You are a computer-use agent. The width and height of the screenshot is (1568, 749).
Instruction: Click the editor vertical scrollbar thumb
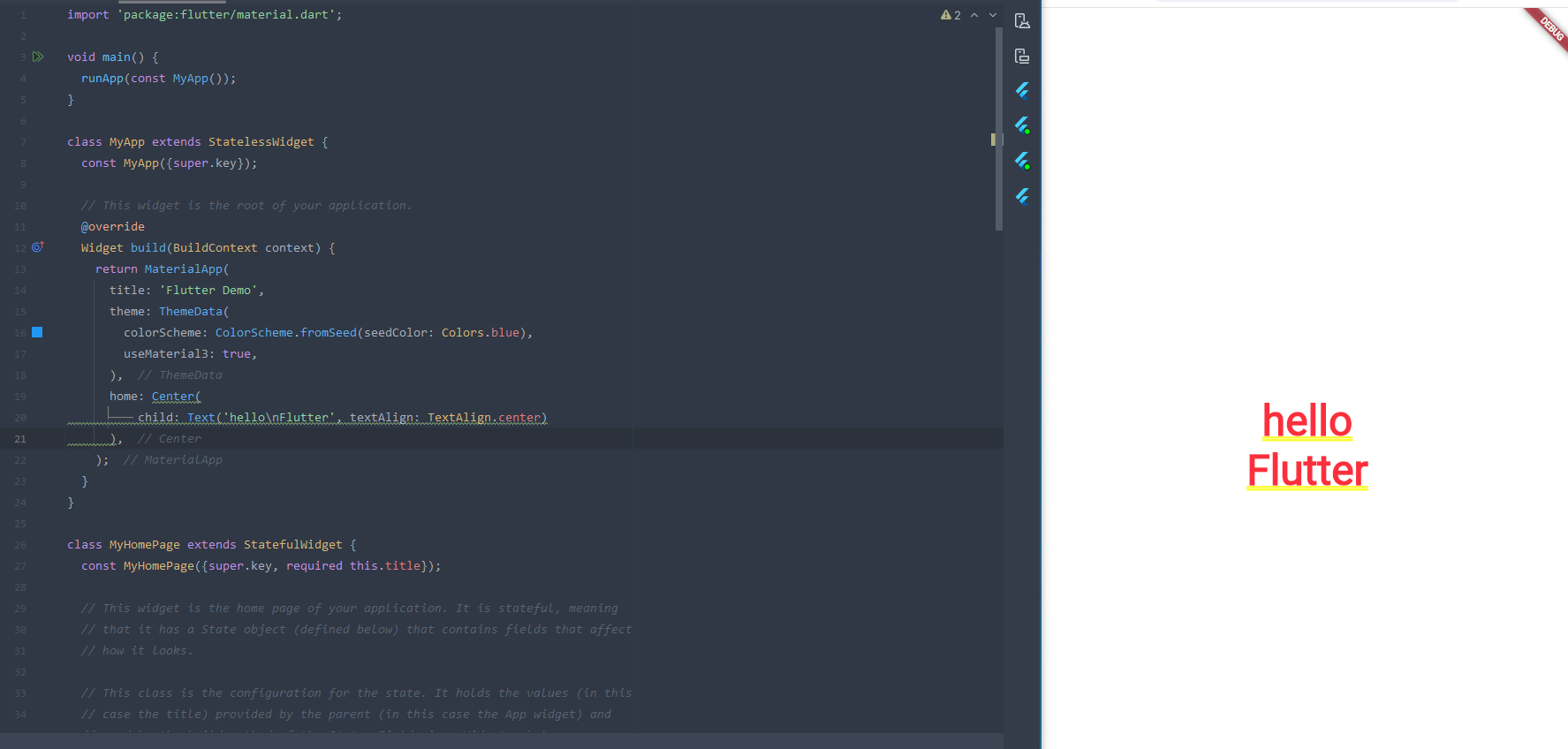[999, 128]
